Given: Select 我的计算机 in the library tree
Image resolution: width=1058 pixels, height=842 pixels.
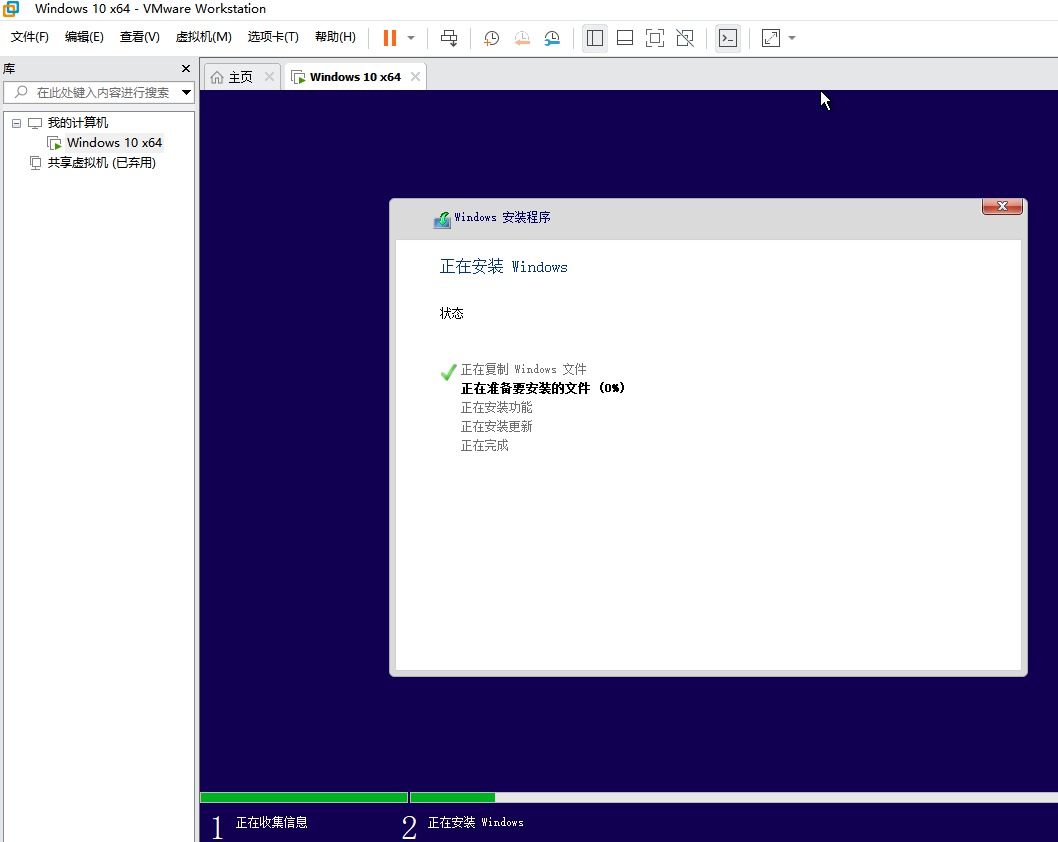Looking at the screenshot, I should (78, 123).
